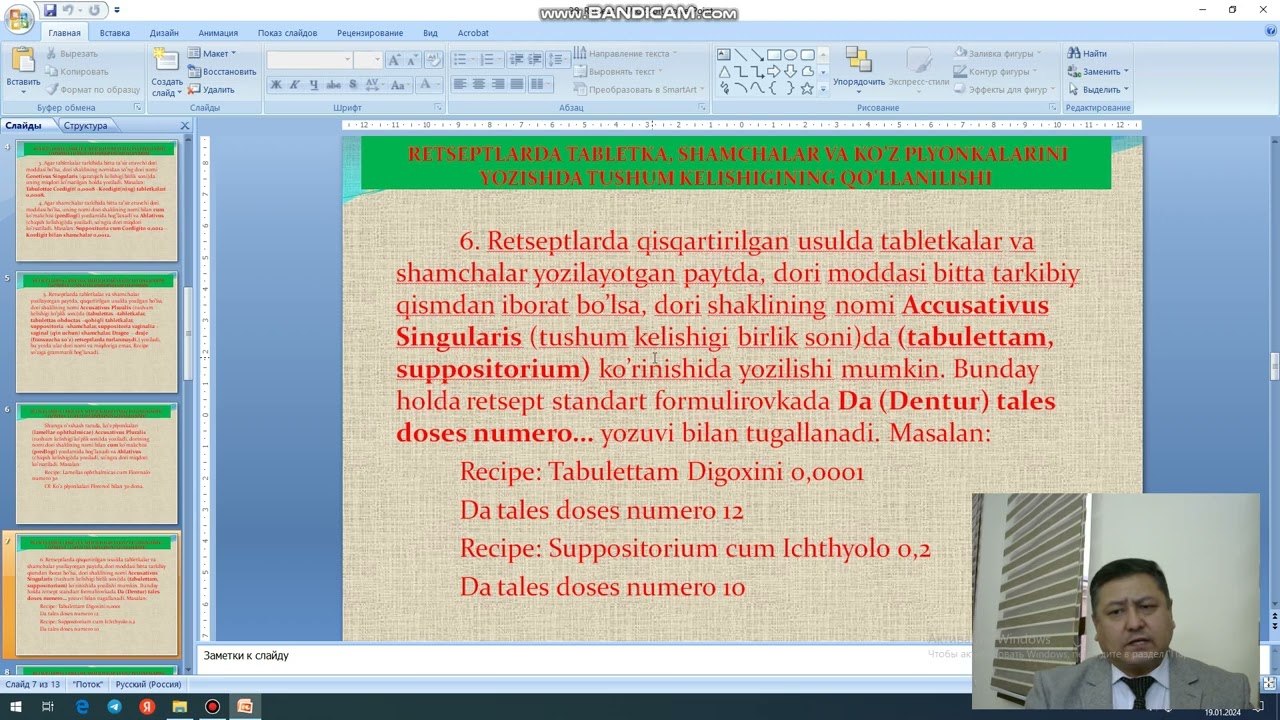Image resolution: width=1280 pixels, height=720 pixels.
Task: Toggle underline (Ч) formatting
Action: (x=314, y=85)
